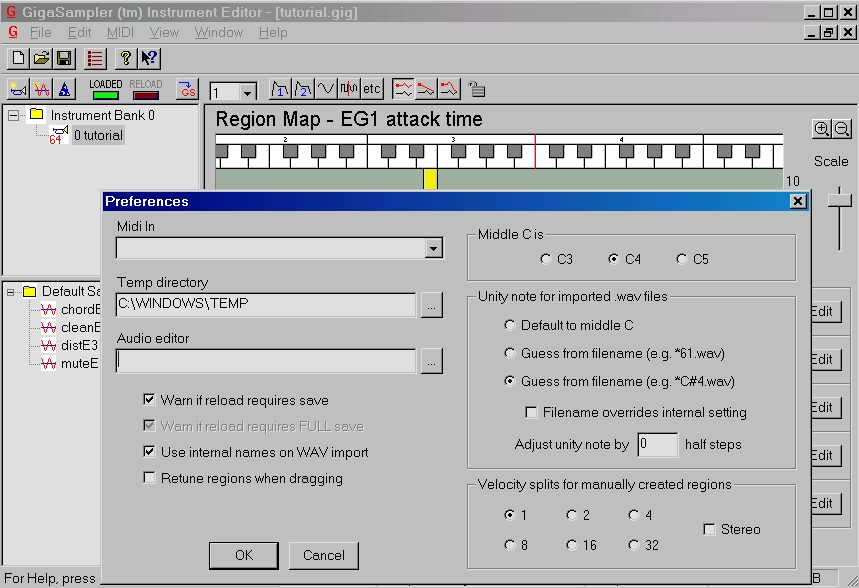This screenshot has width=859, height=588.
Task: Browse for the Audio editor program
Action: (x=432, y=361)
